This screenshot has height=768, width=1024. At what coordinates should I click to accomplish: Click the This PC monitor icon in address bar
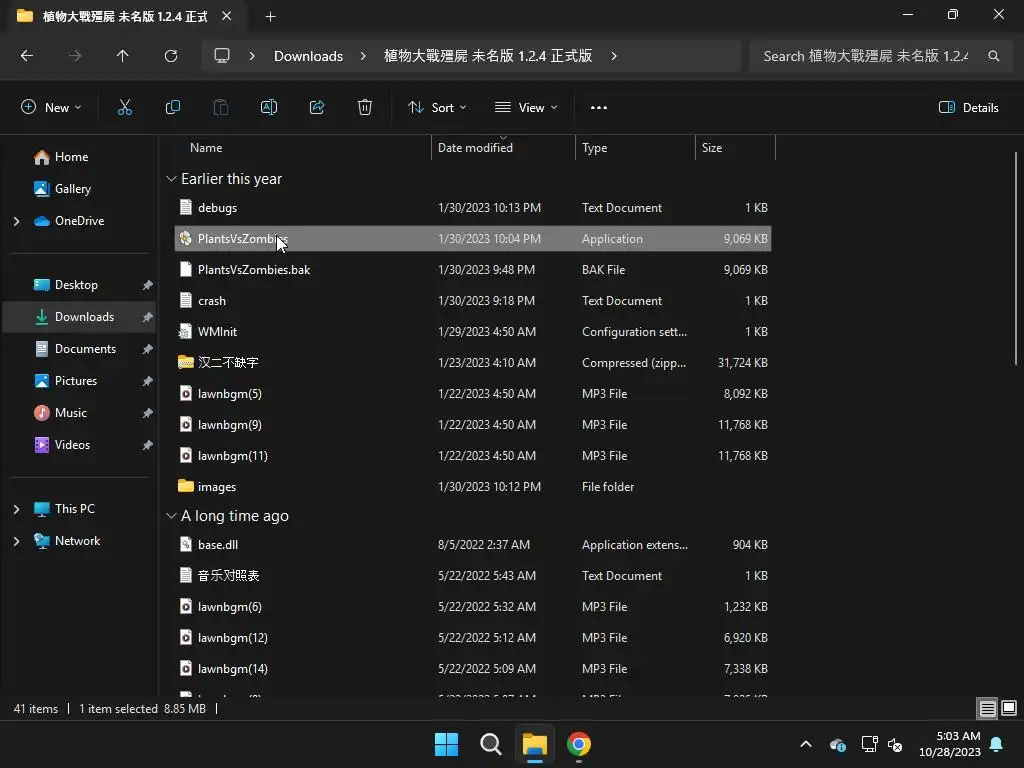point(222,56)
